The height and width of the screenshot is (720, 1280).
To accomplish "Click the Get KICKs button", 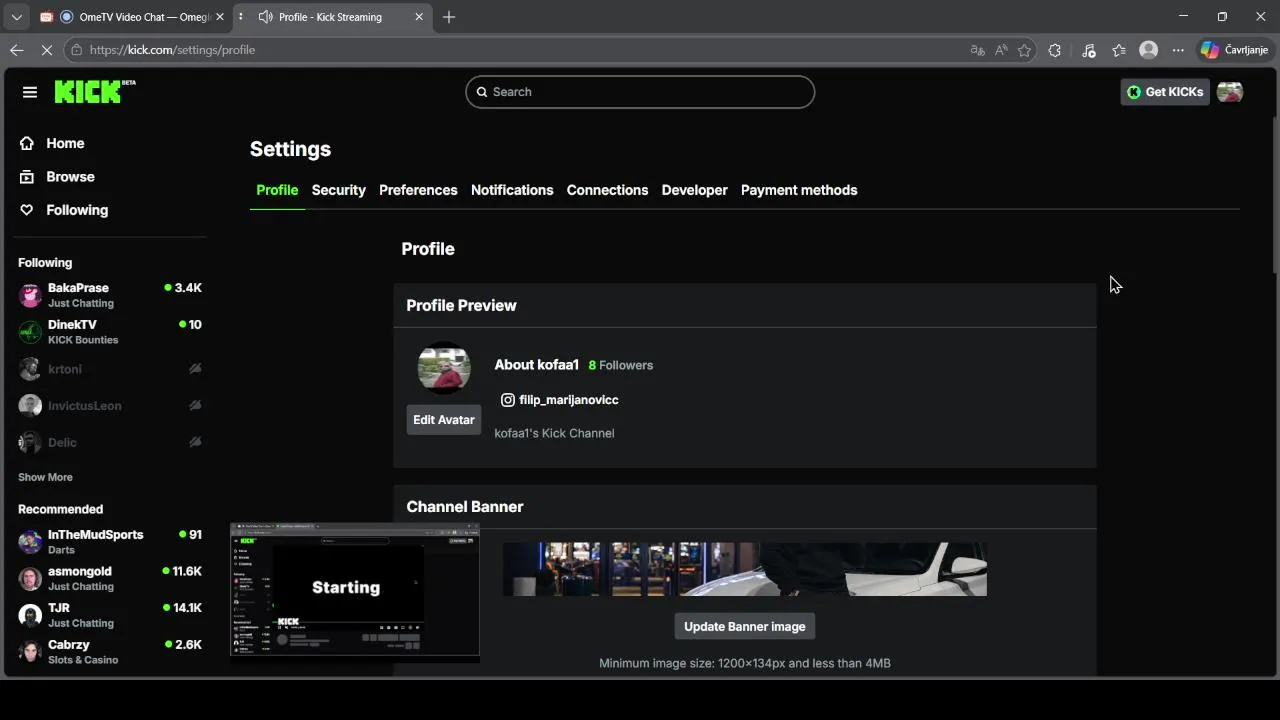I will click(1165, 92).
